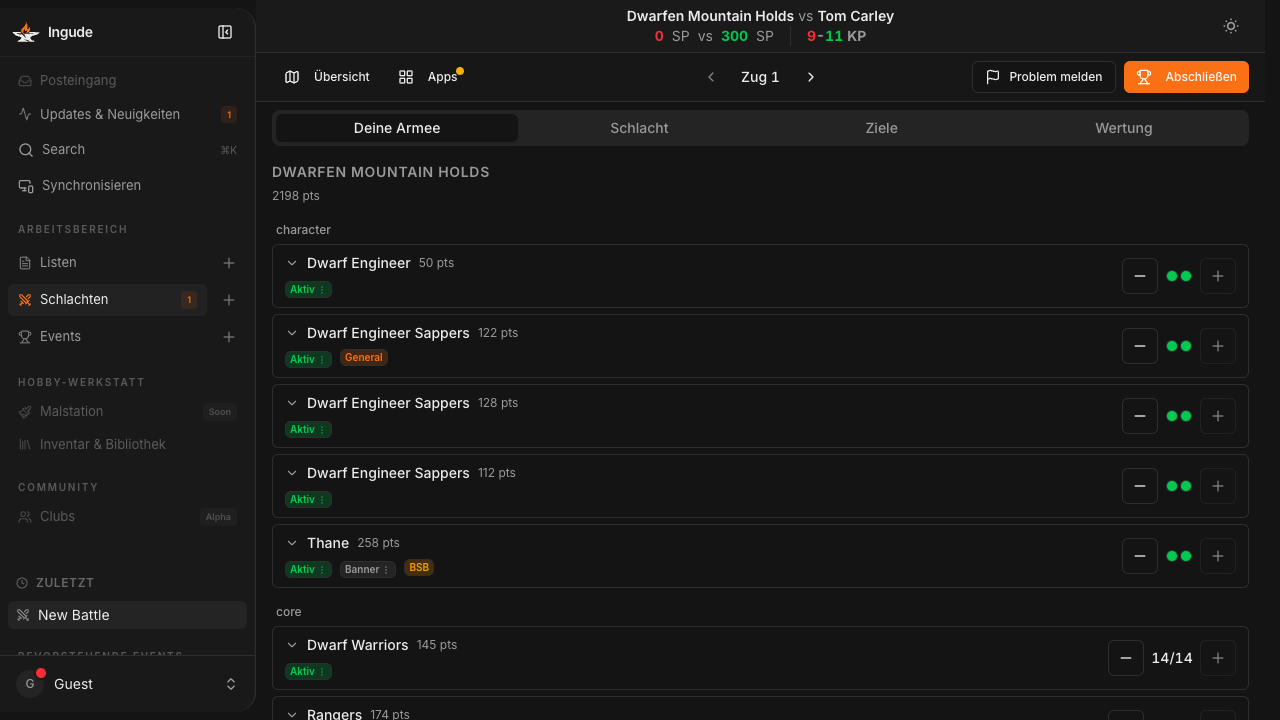This screenshot has width=1280, height=720.
Task: Open Updates & Neuigkeiten
Action: [127, 114]
